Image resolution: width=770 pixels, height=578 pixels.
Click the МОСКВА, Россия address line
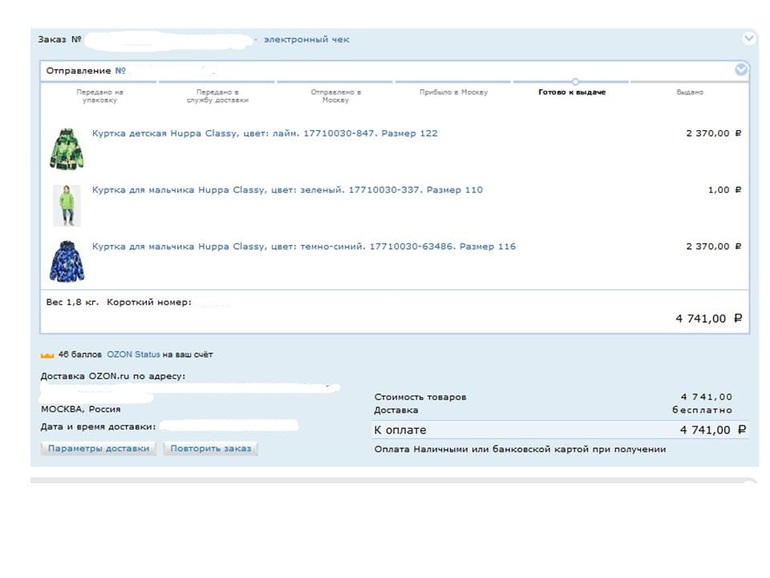point(81,409)
